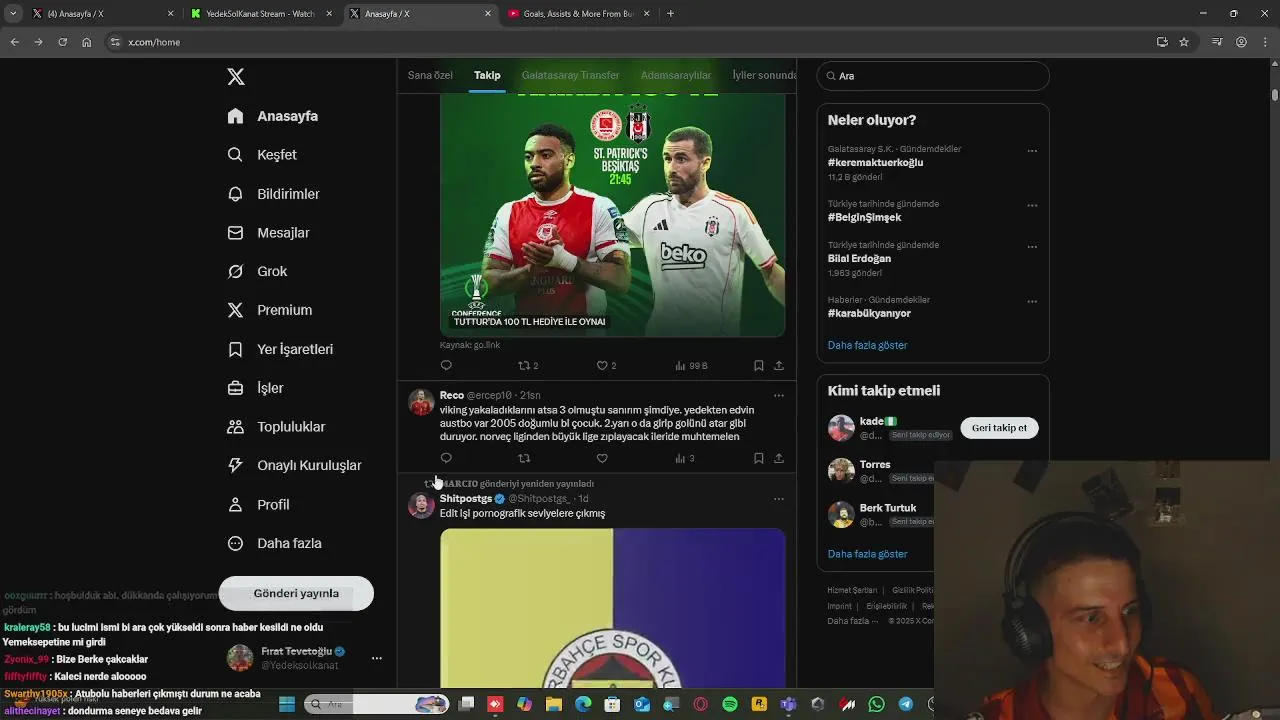Click Daha fazla göster under Kimi takip etmeli
Image resolution: width=1280 pixels, height=720 pixels.
pyautogui.click(x=867, y=554)
